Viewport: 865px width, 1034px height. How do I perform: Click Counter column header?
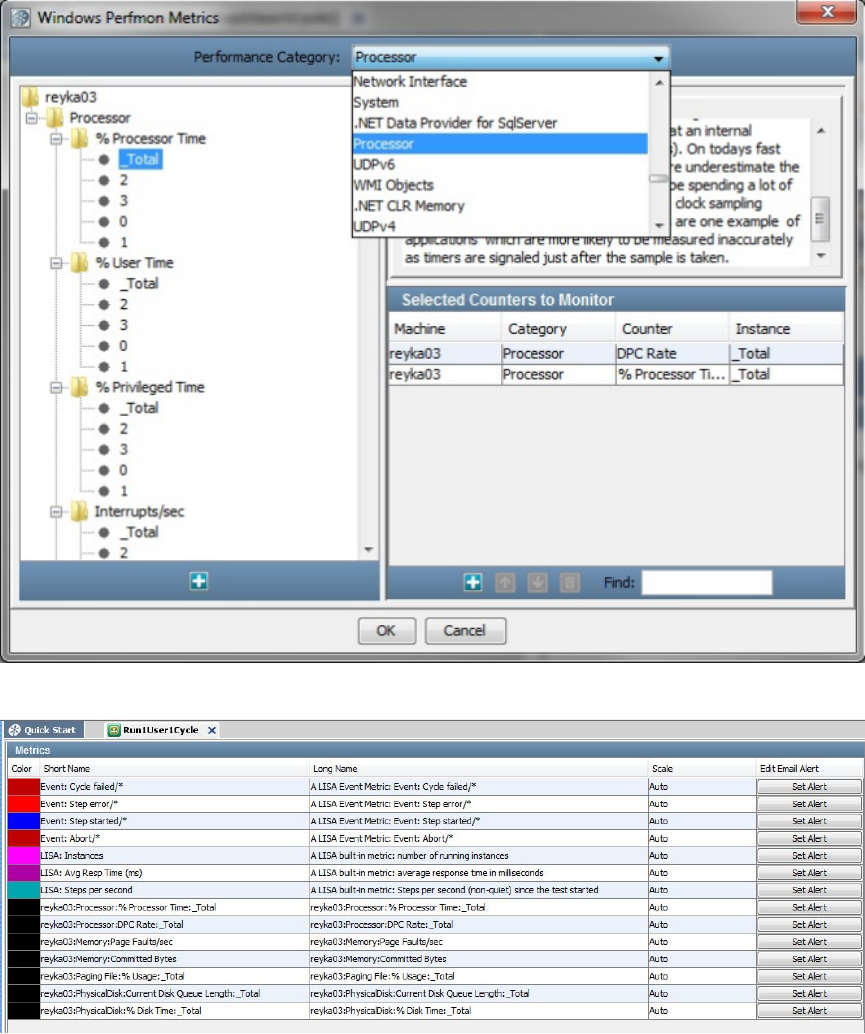click(672, 328)
